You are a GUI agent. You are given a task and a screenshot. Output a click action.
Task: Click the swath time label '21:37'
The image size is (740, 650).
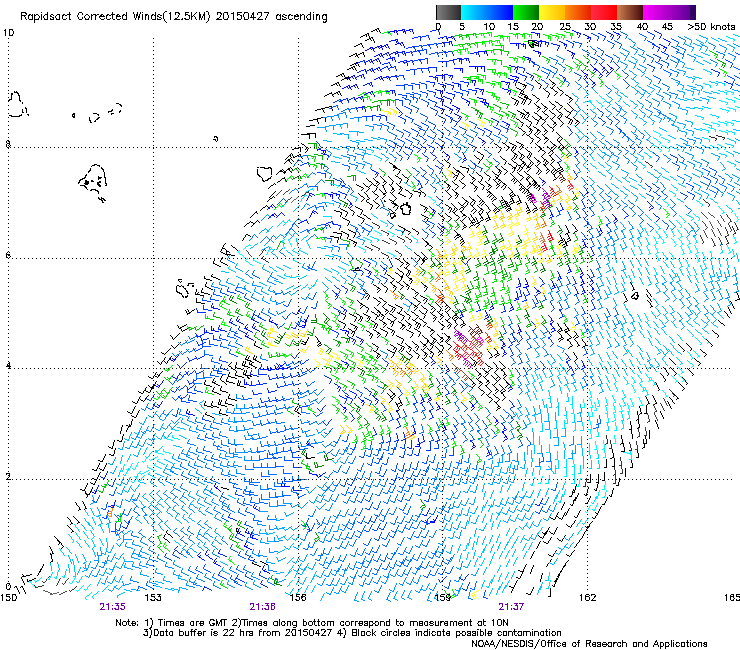coord(511,607)
